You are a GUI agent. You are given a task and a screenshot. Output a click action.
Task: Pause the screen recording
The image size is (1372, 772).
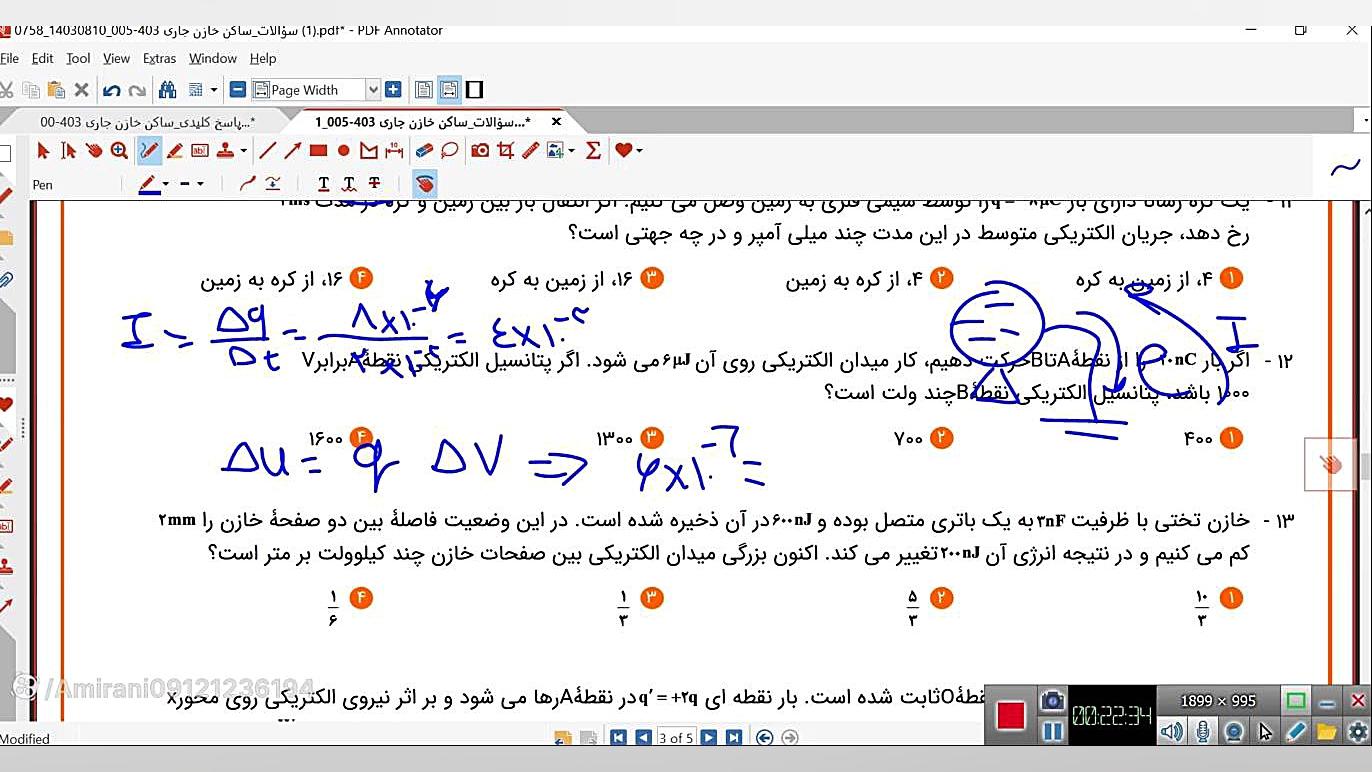coord(1052,732)
